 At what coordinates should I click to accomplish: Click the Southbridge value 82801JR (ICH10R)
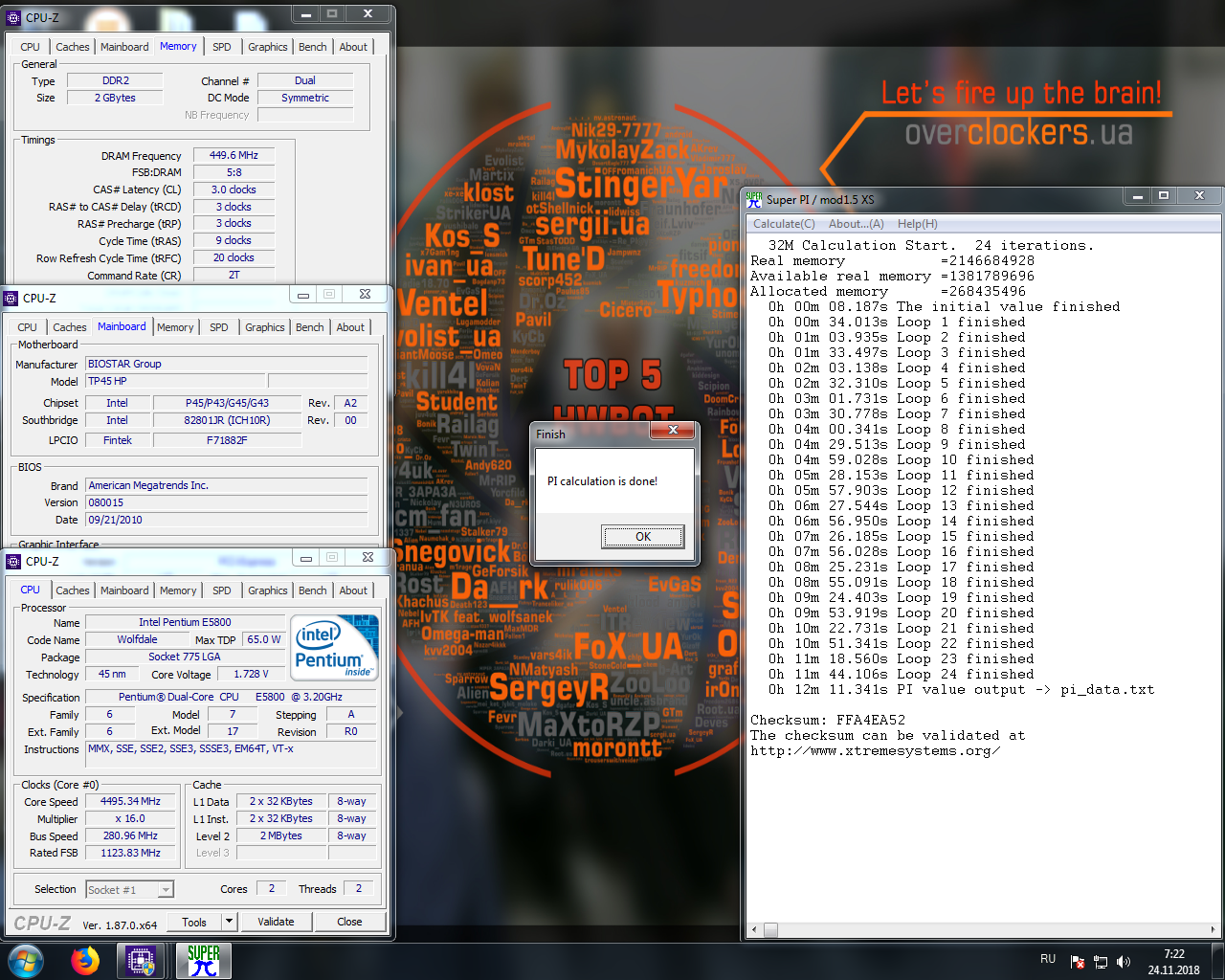point(227,420)
